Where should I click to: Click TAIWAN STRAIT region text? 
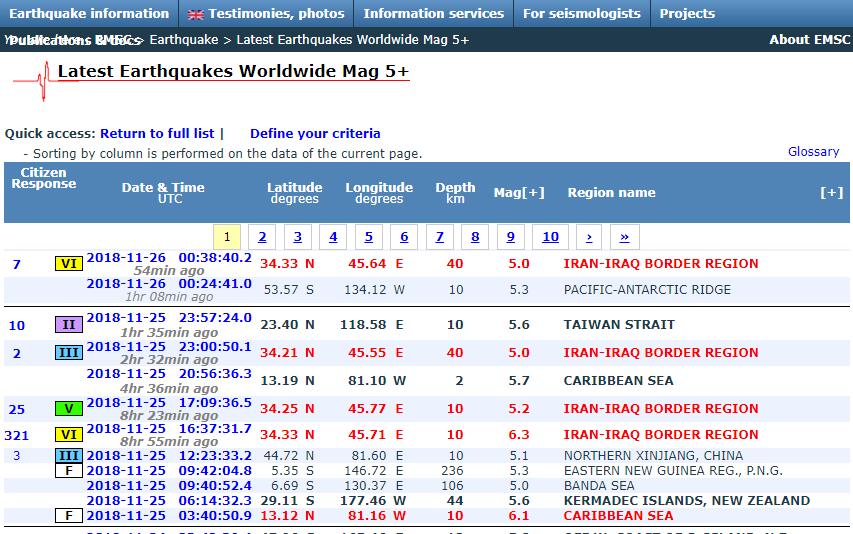coord(619,325)
